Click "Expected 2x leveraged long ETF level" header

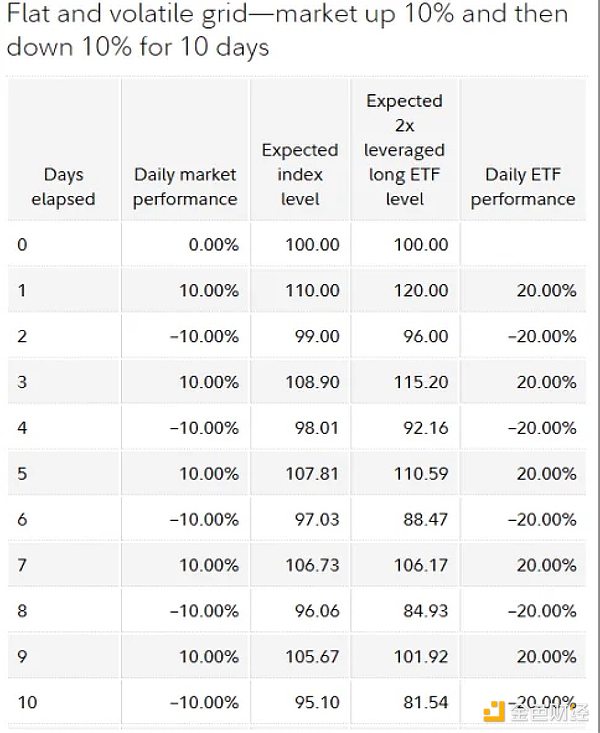click(x=404, y=150)
